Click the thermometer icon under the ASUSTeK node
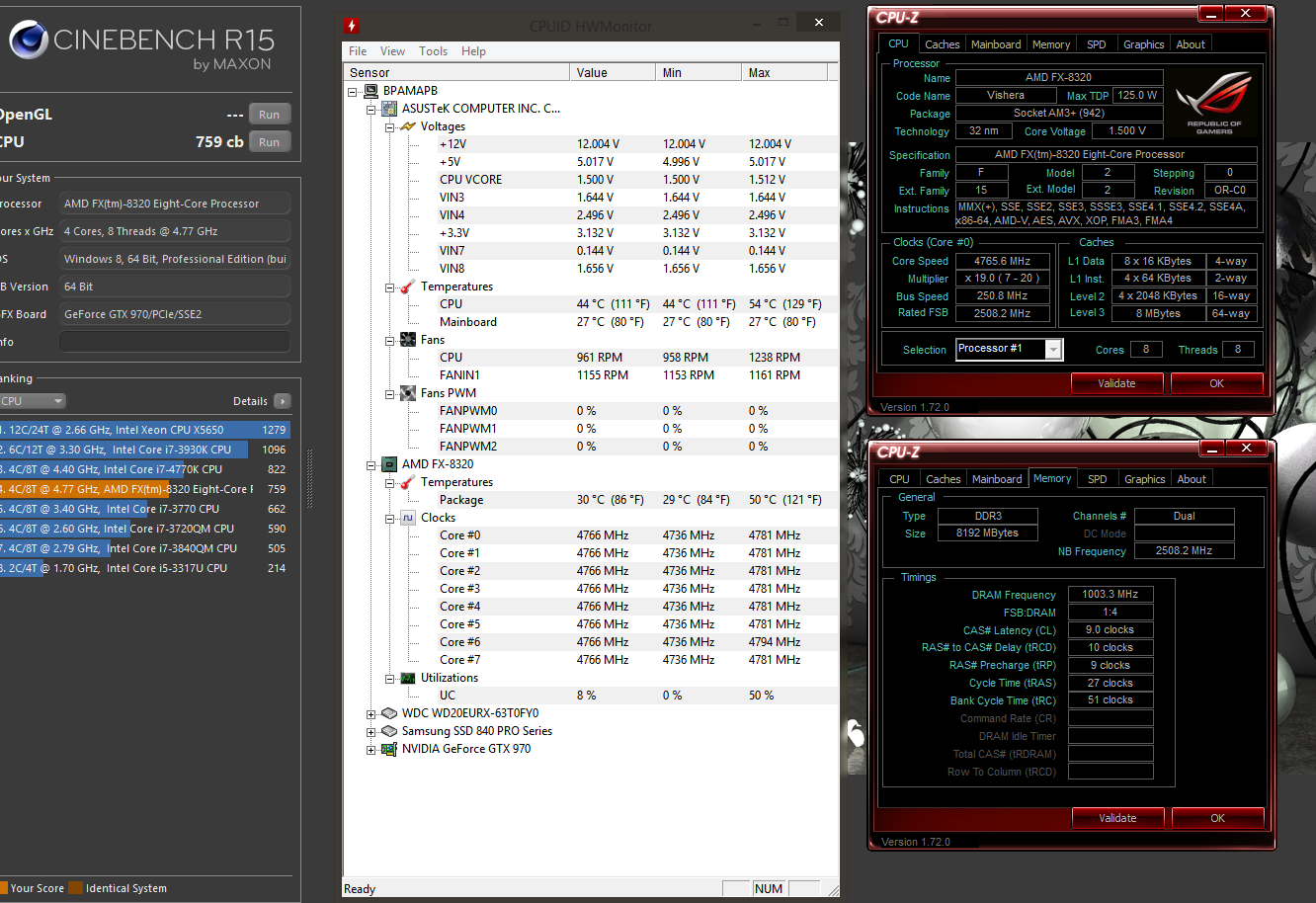 [408, 287]
